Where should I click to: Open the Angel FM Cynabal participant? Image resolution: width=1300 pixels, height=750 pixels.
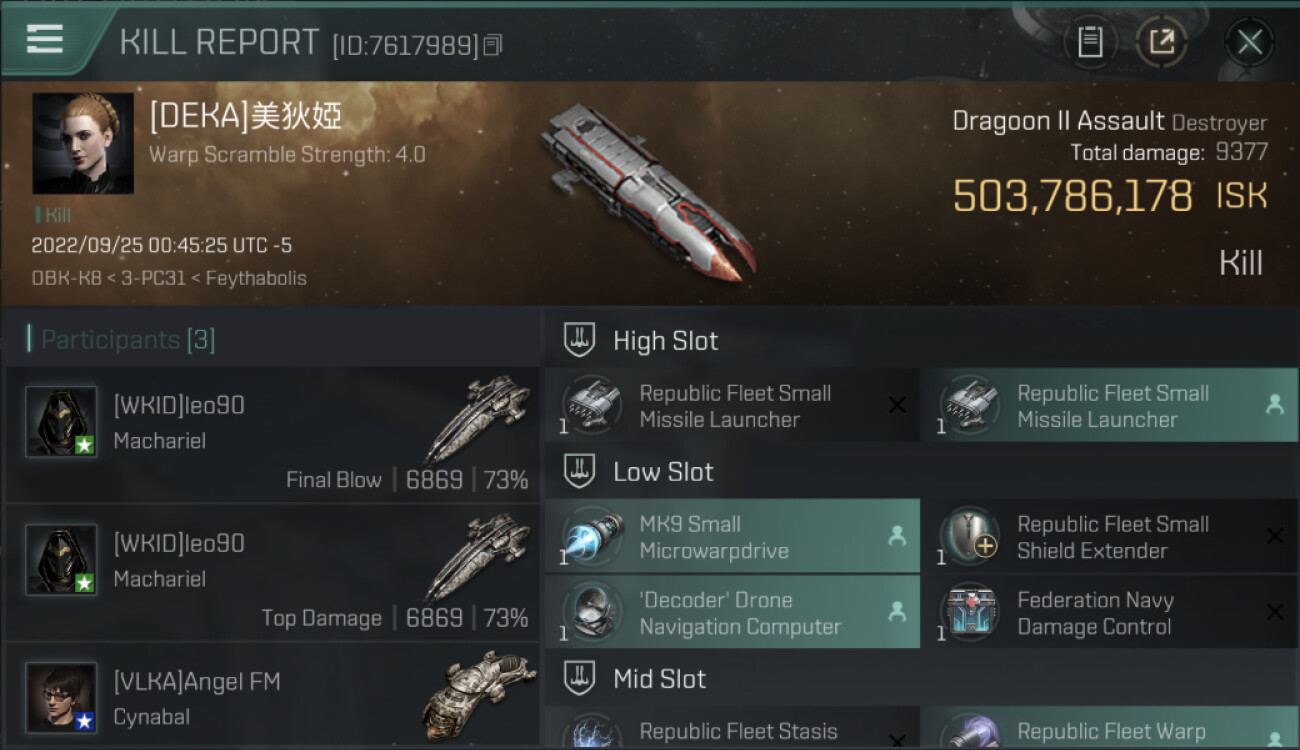coord(272,697)
